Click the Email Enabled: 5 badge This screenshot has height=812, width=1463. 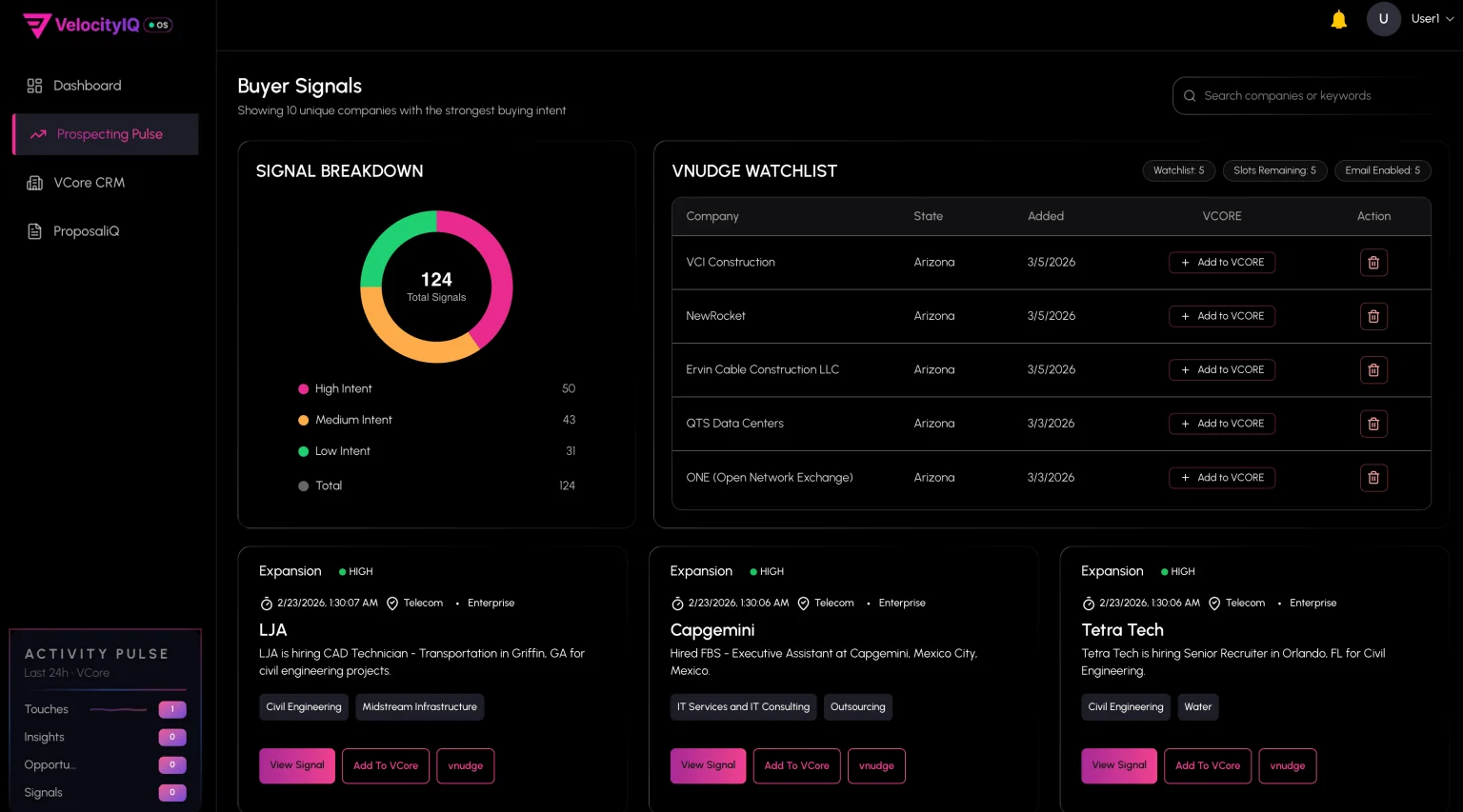pos(1382,170)
